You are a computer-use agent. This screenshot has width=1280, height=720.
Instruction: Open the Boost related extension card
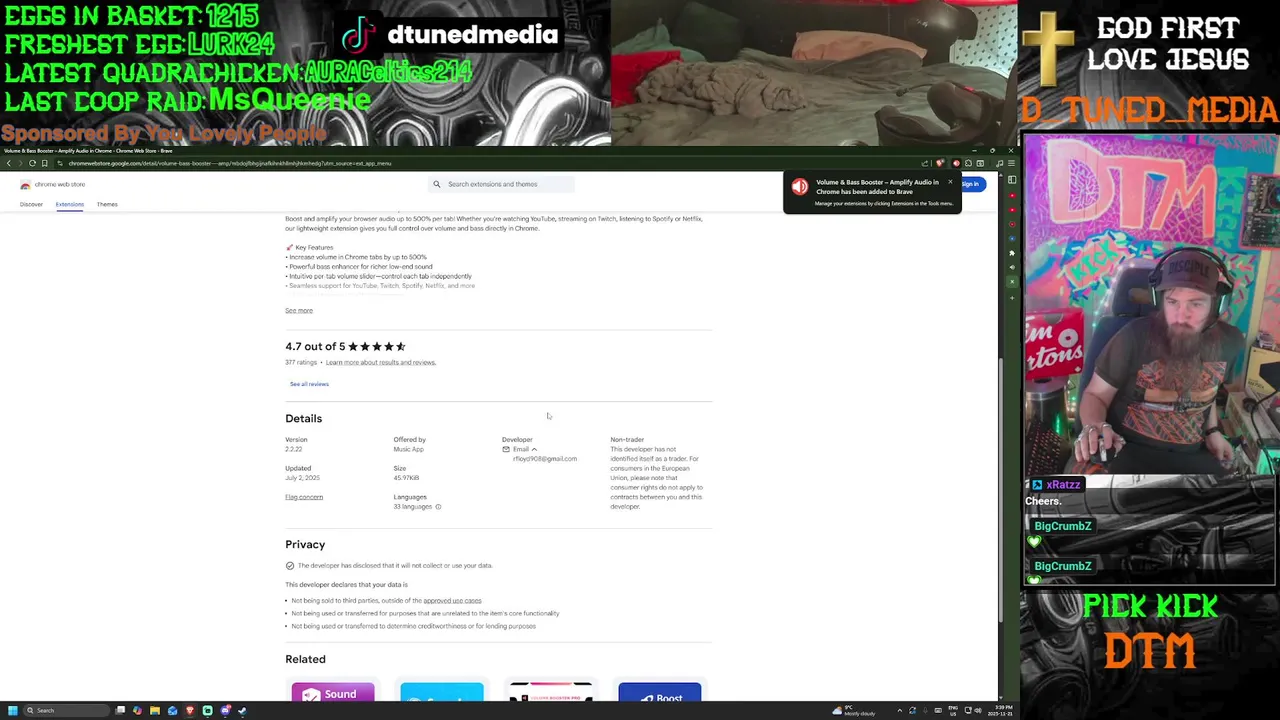pos(659,693)
